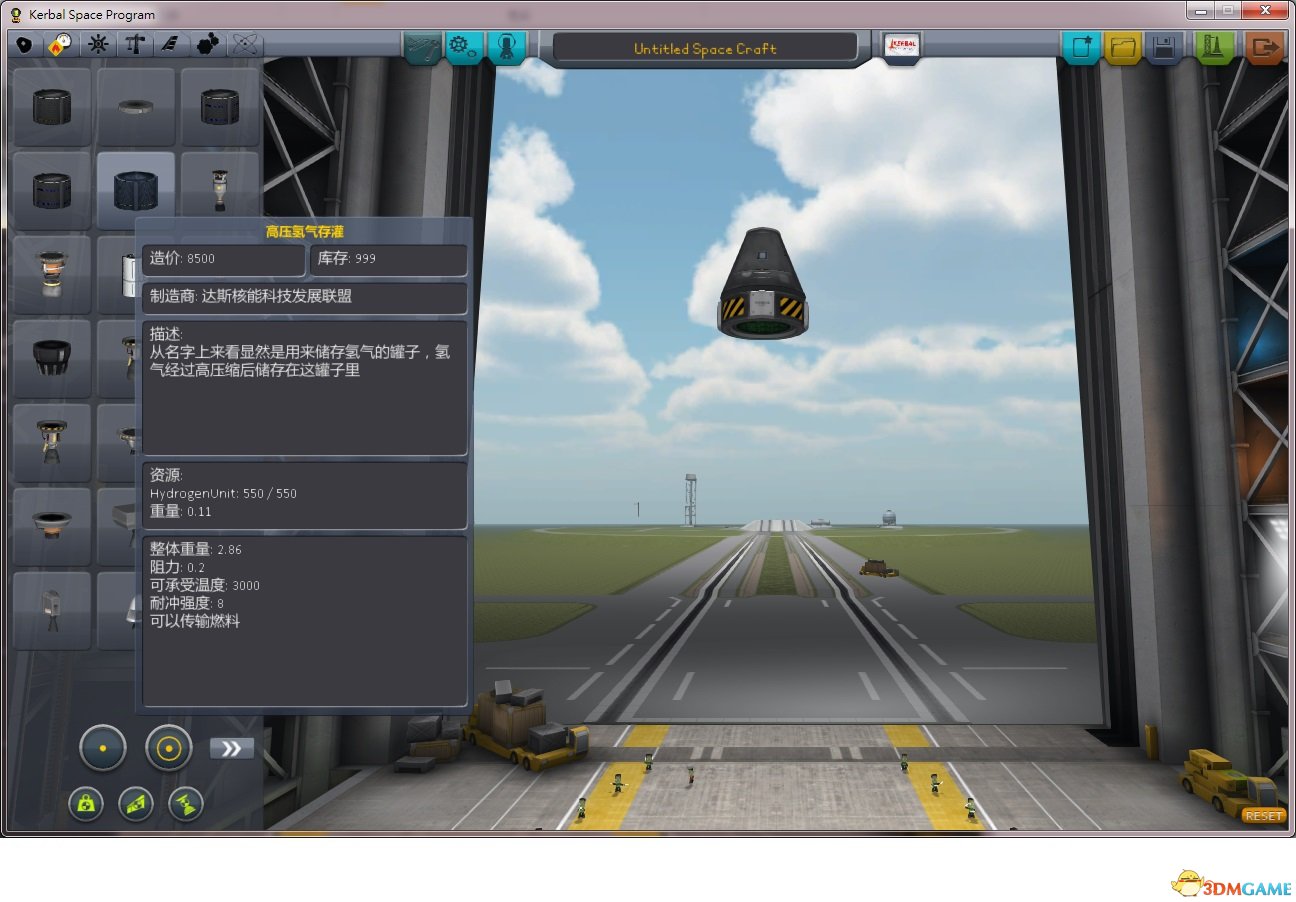
Task: Exit the Vehicle Assembly Building
Action: click(1264, 47)
